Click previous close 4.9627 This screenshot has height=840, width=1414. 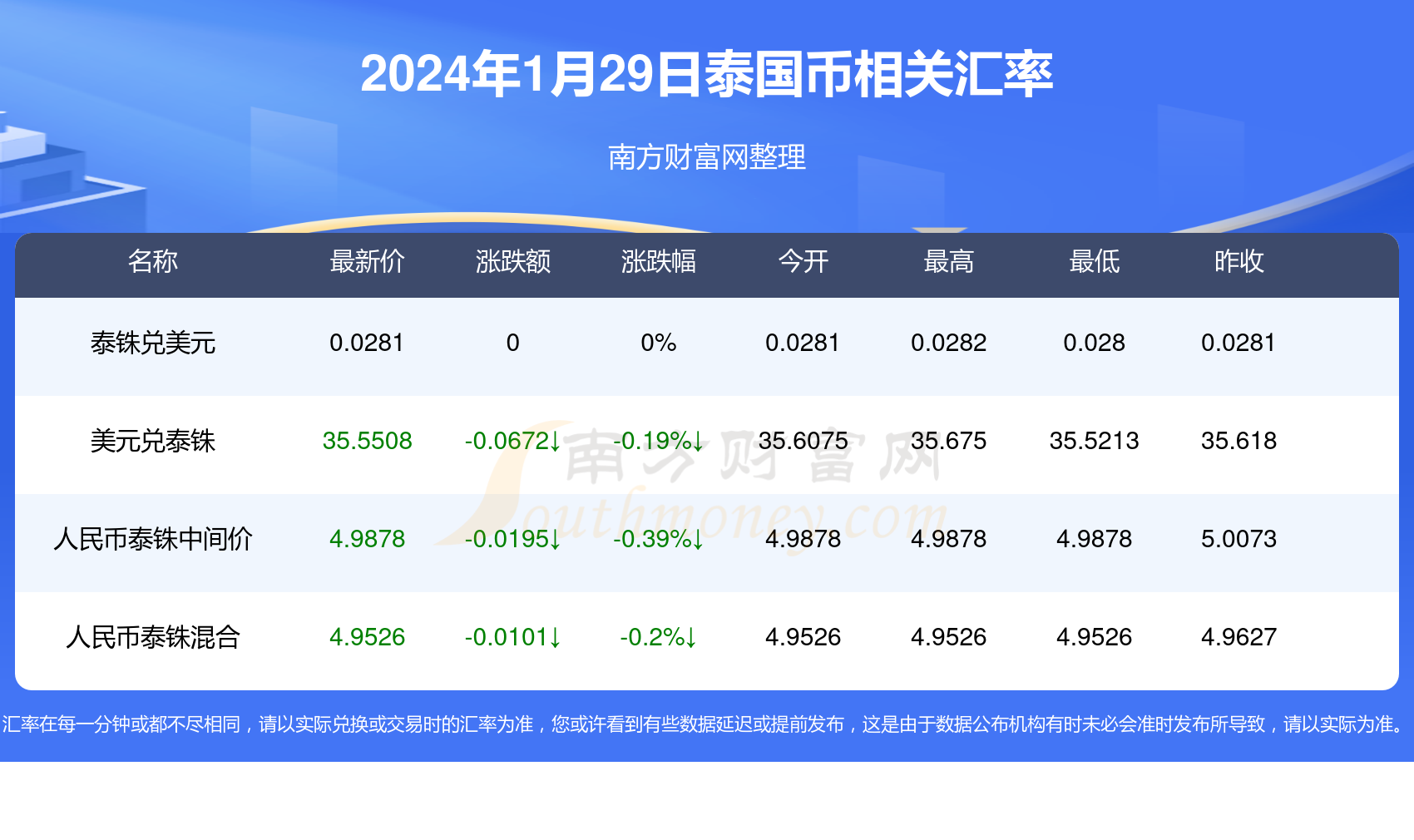pyautogui.click(x=1239, y=637)
